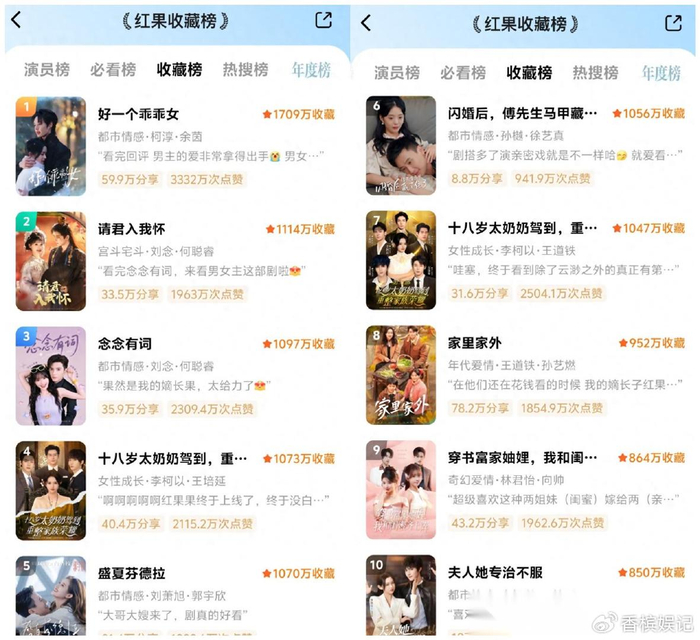
Task: Tap 3332万次点赞 tag
Action: coord(207,179)
